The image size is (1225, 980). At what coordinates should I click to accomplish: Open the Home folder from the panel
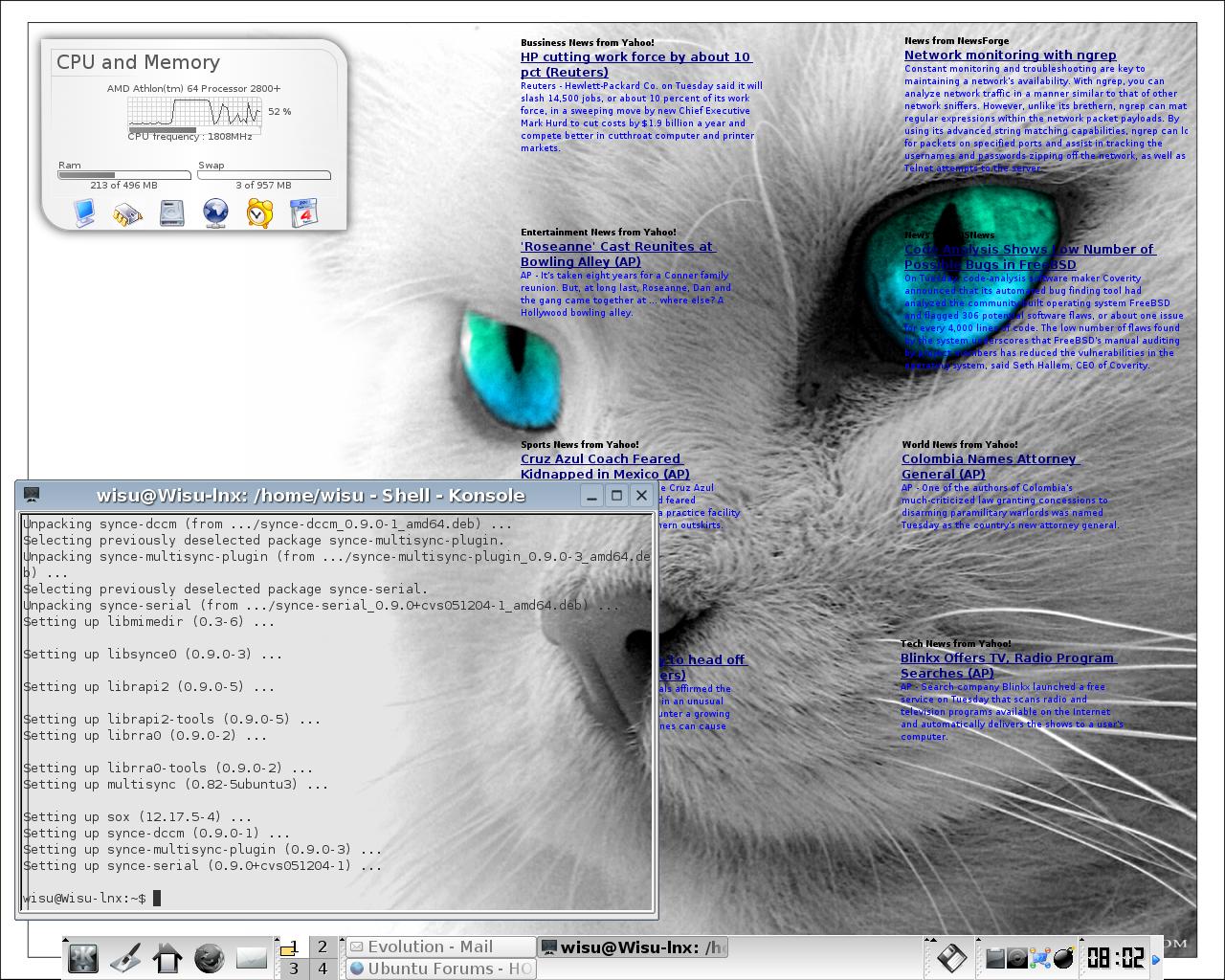[167, 958]
